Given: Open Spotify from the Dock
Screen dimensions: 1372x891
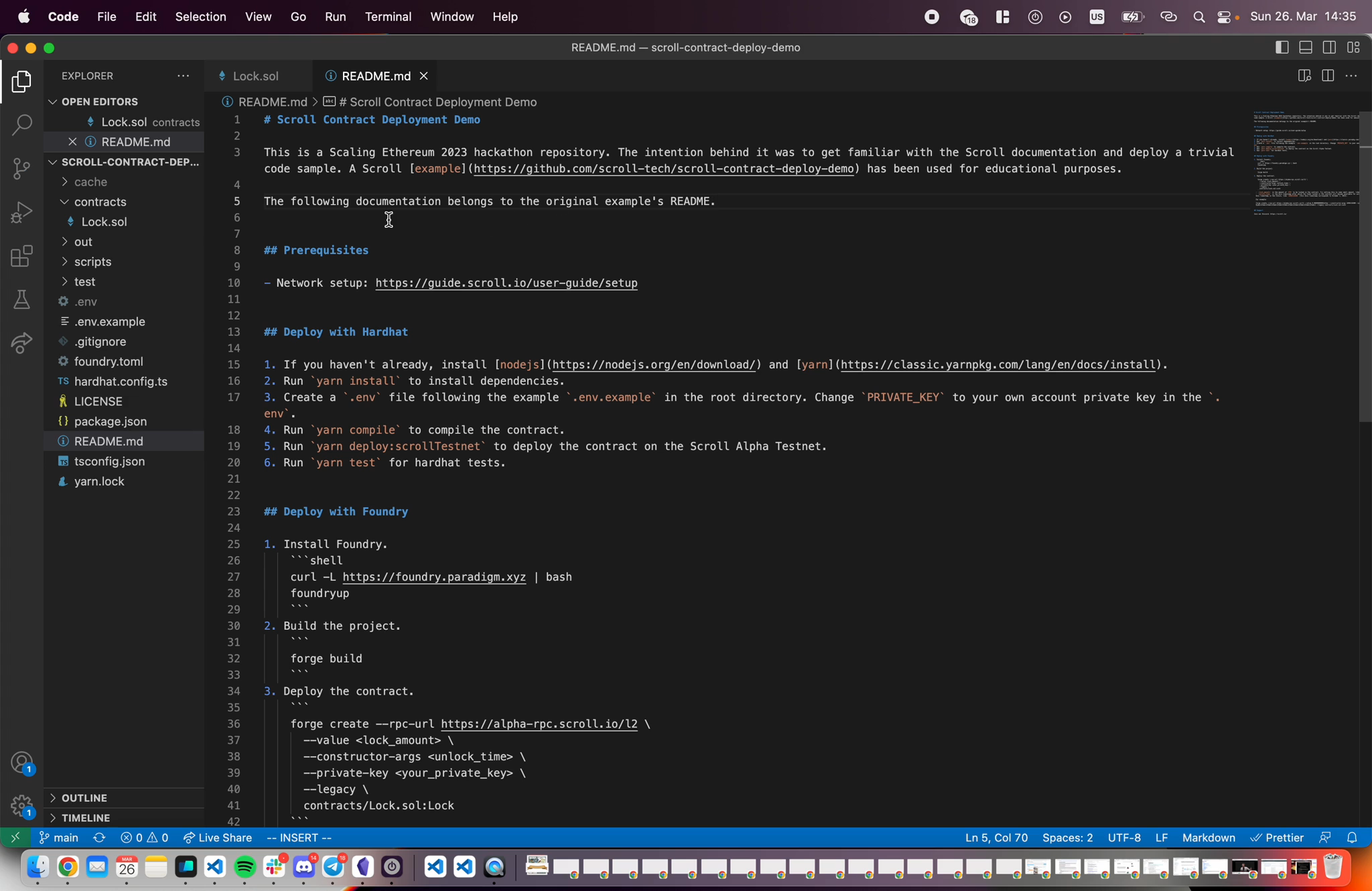Looking at the screenshot, I should (245, 867).
